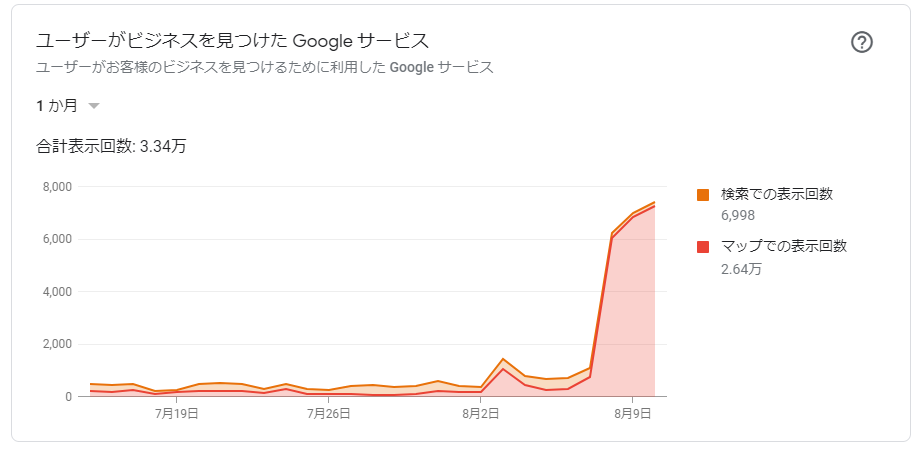Select the マップでの表示回数 legend label
919x450 pixels.
(x=783, y=246)
